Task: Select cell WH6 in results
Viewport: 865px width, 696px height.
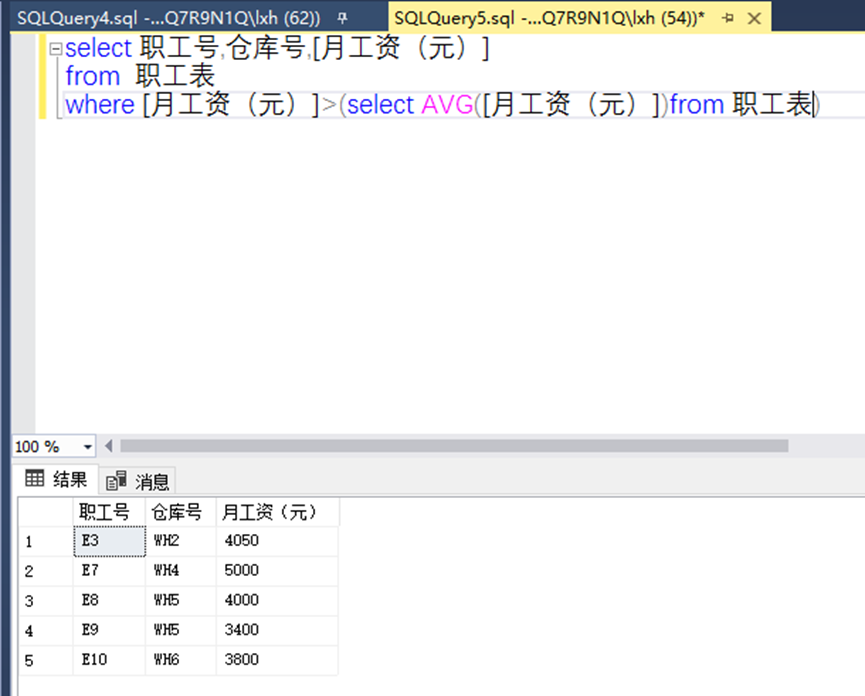Action: pos(181,660)
